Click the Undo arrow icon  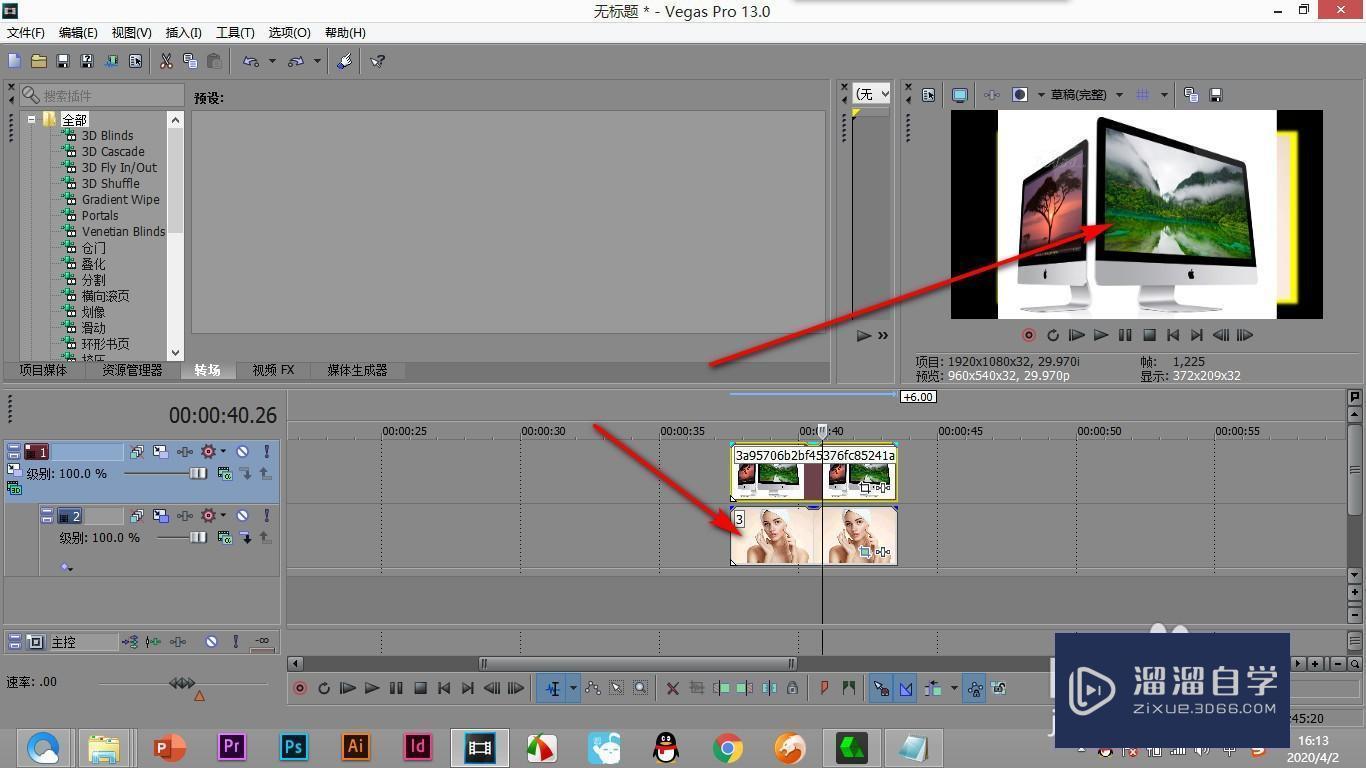pos(251,61)
